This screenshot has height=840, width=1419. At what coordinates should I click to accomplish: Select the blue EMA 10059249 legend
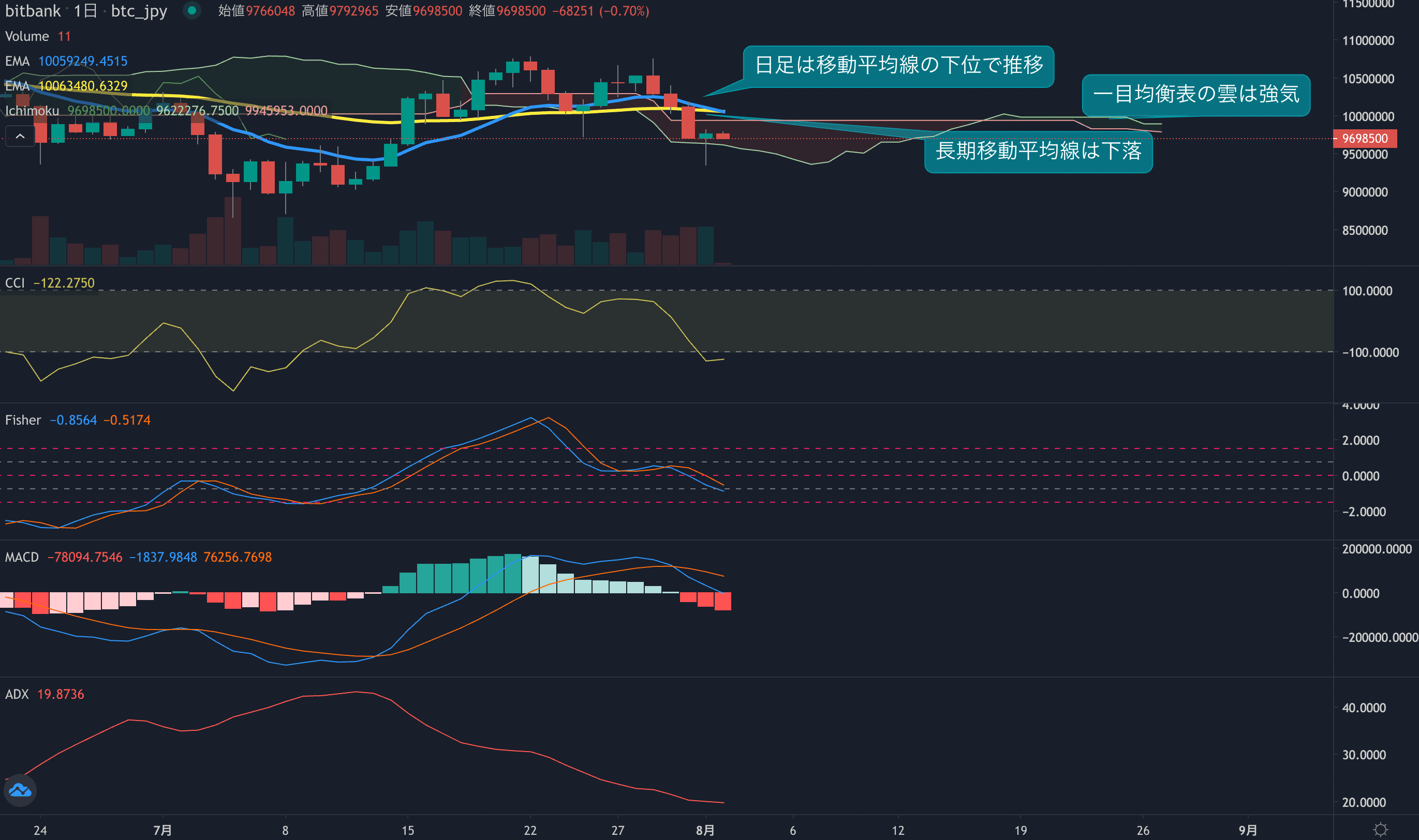(66, 61)
